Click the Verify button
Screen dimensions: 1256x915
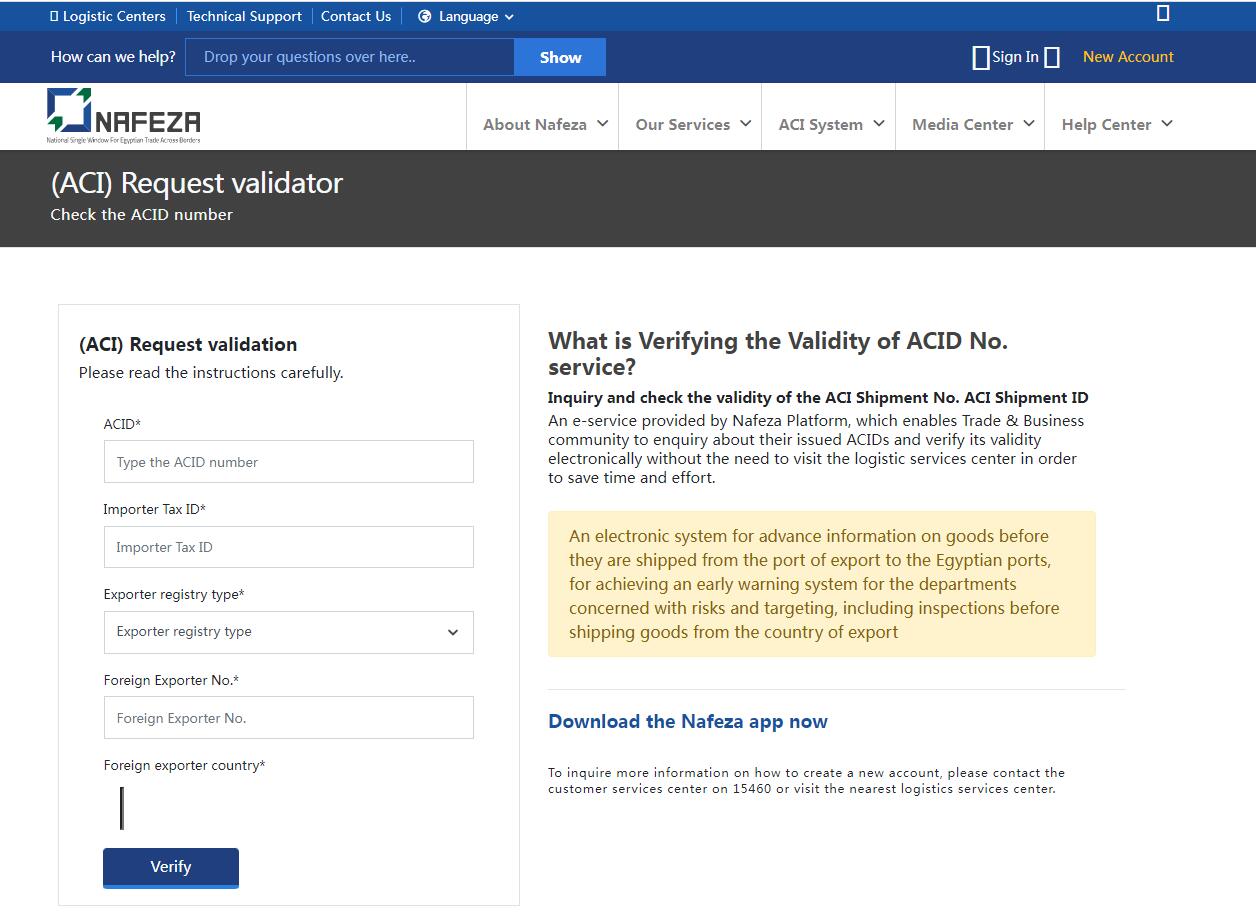[x=170, y=866]
